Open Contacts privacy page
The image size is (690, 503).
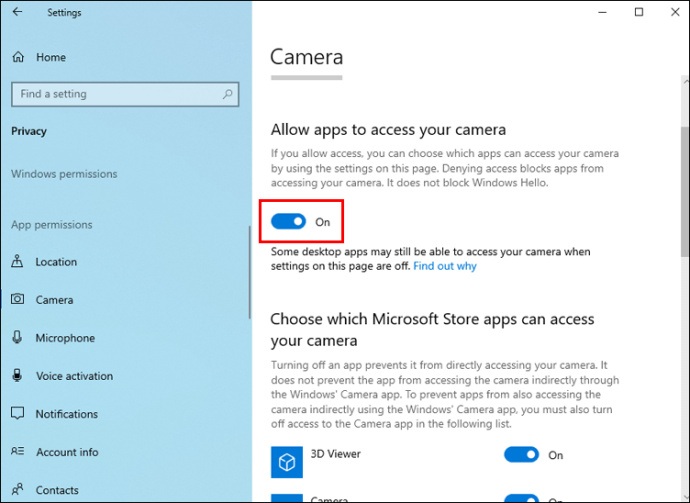pos(125,490)
